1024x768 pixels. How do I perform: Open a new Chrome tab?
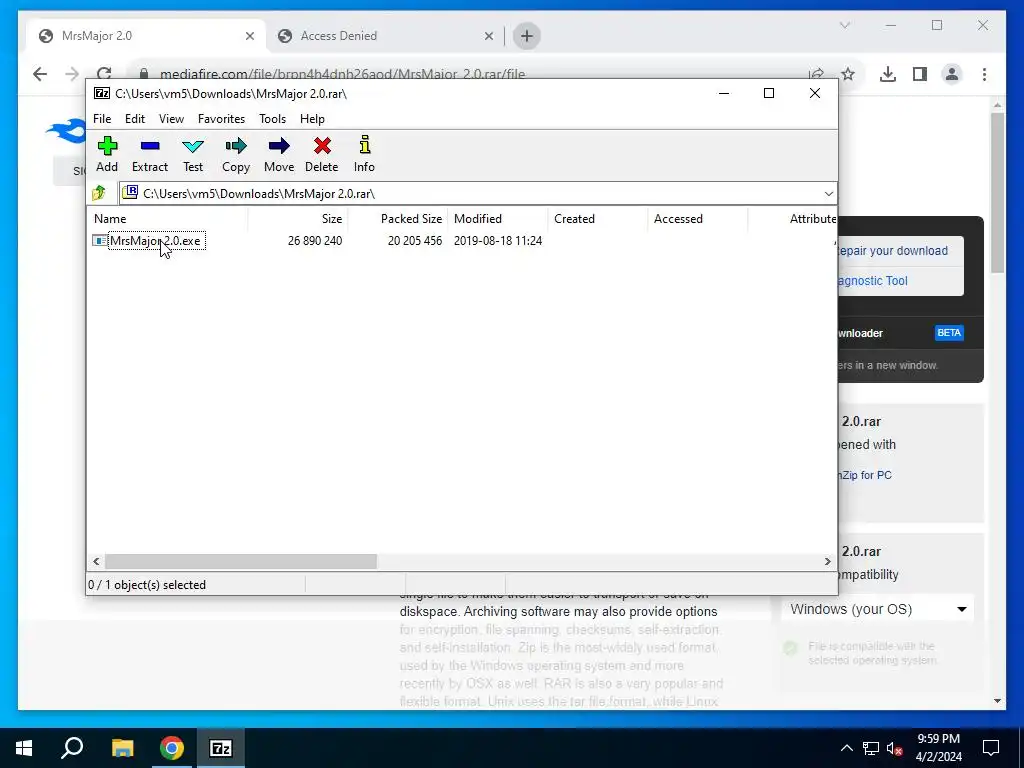pos(527,36)
